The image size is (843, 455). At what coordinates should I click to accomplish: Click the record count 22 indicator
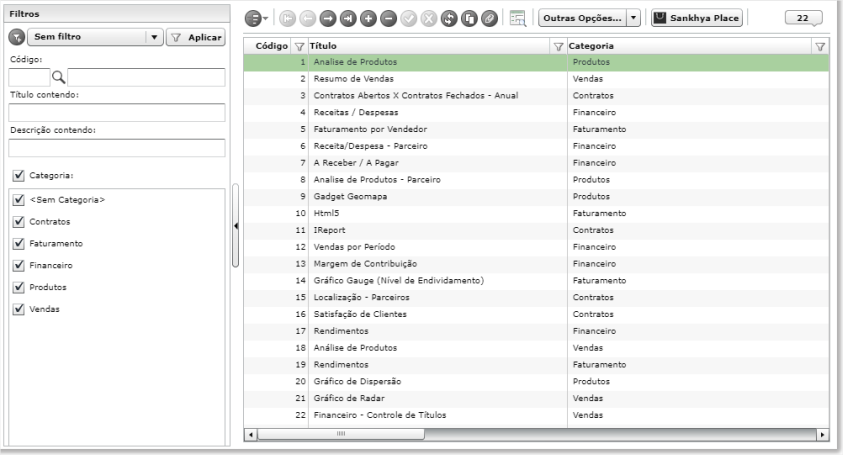pyautogui.click(x=803, y=18)
